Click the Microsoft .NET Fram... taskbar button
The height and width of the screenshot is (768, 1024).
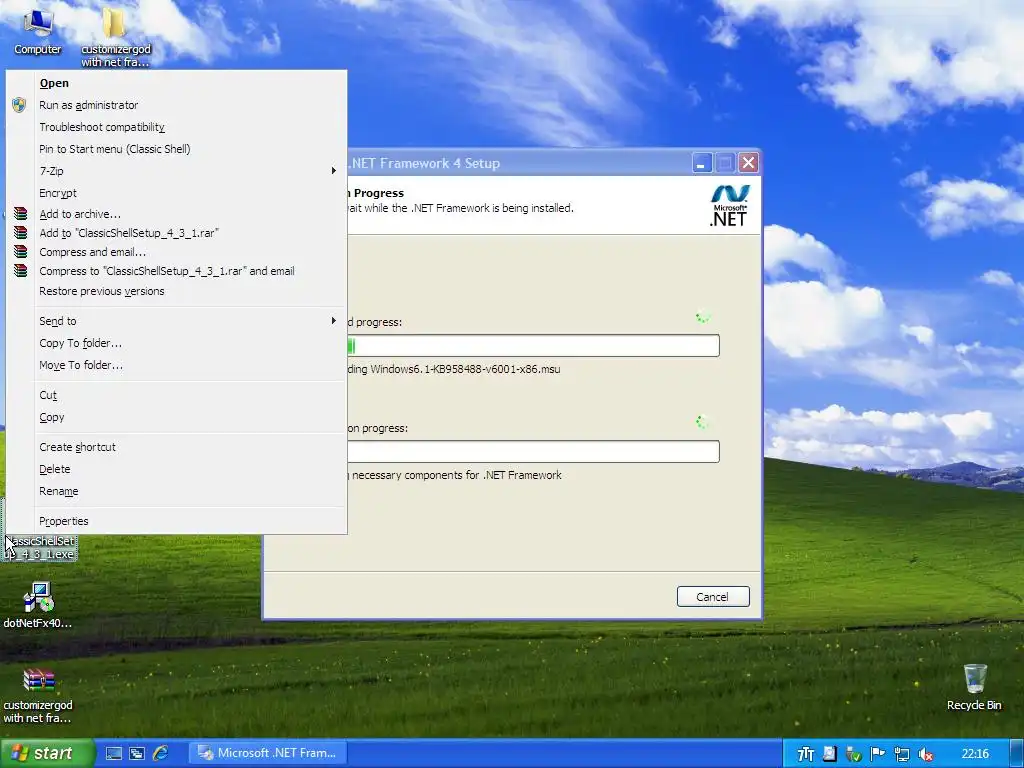[268, 753]
